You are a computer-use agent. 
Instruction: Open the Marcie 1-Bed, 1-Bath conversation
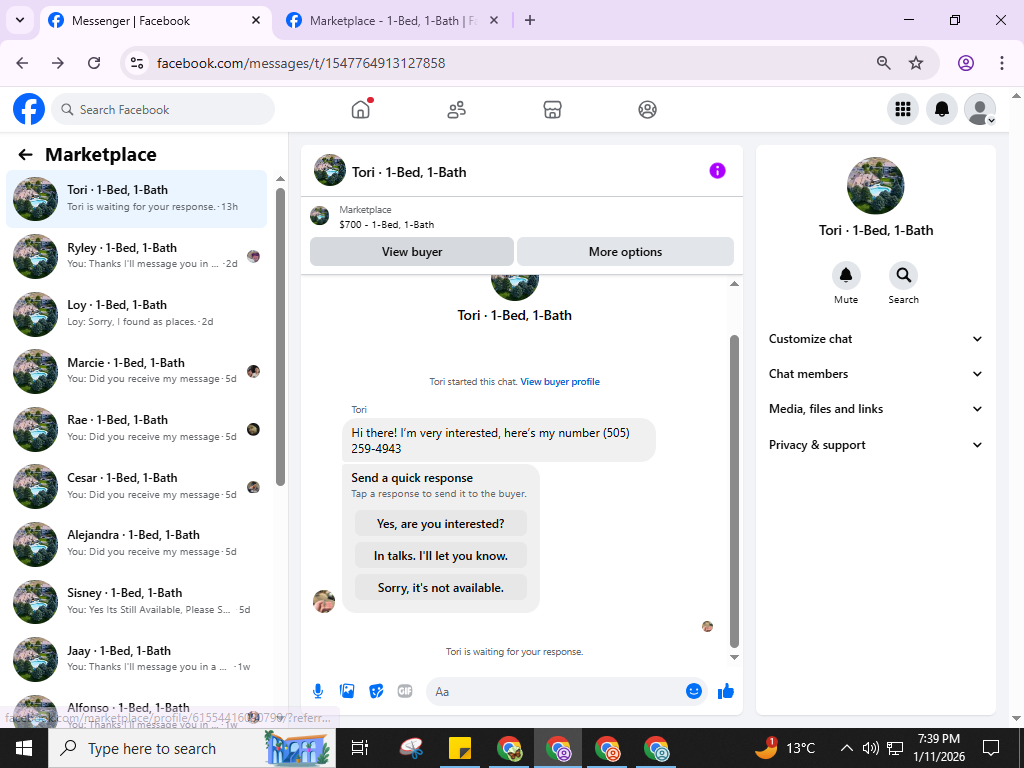tap(136, 371)
